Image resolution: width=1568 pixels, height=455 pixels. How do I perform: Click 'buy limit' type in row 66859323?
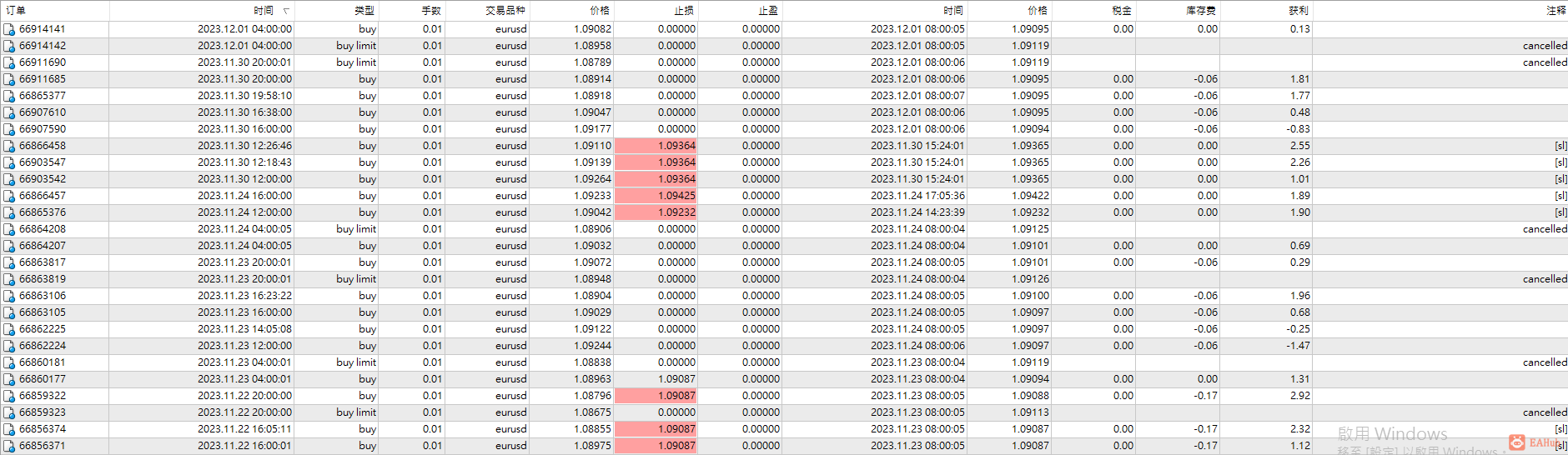(x=356, y=412)
